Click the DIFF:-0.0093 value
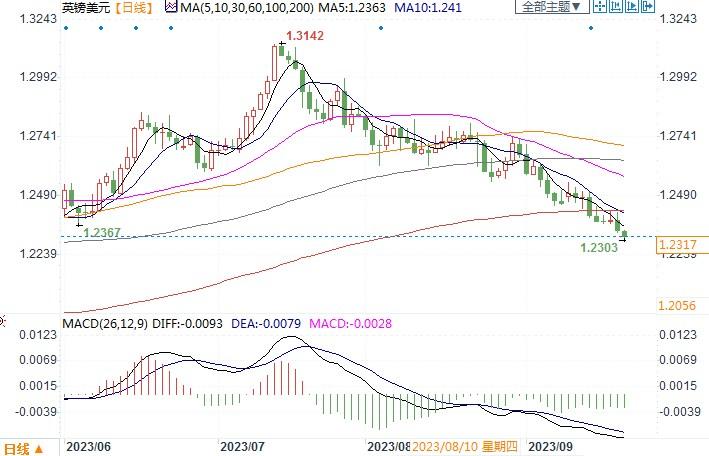709x456 pixels. [188, 323]
